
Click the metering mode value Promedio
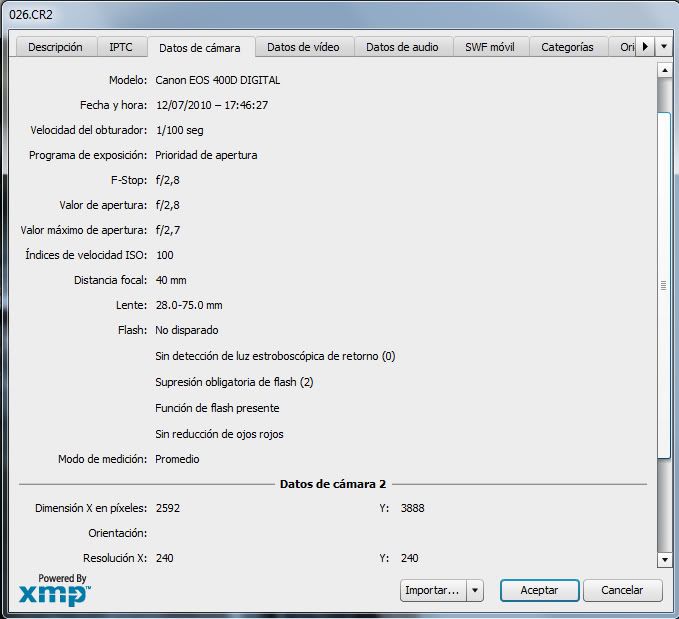(x=177, y=459)
